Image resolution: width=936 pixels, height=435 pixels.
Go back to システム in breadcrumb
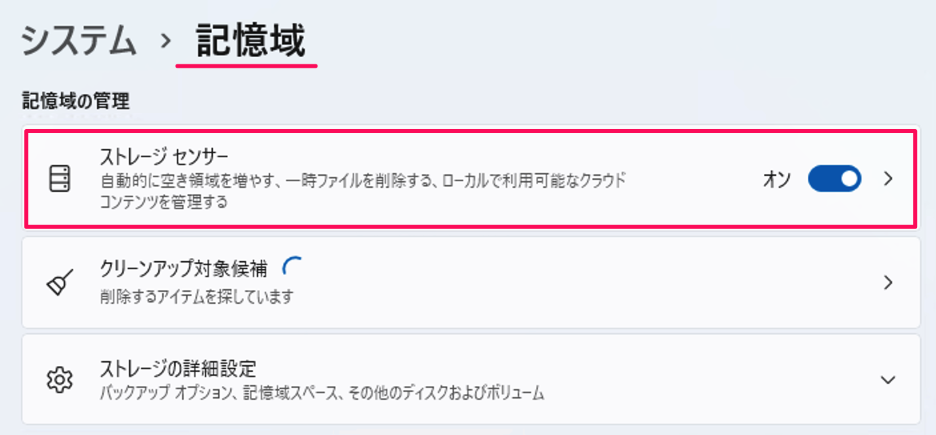78,41
